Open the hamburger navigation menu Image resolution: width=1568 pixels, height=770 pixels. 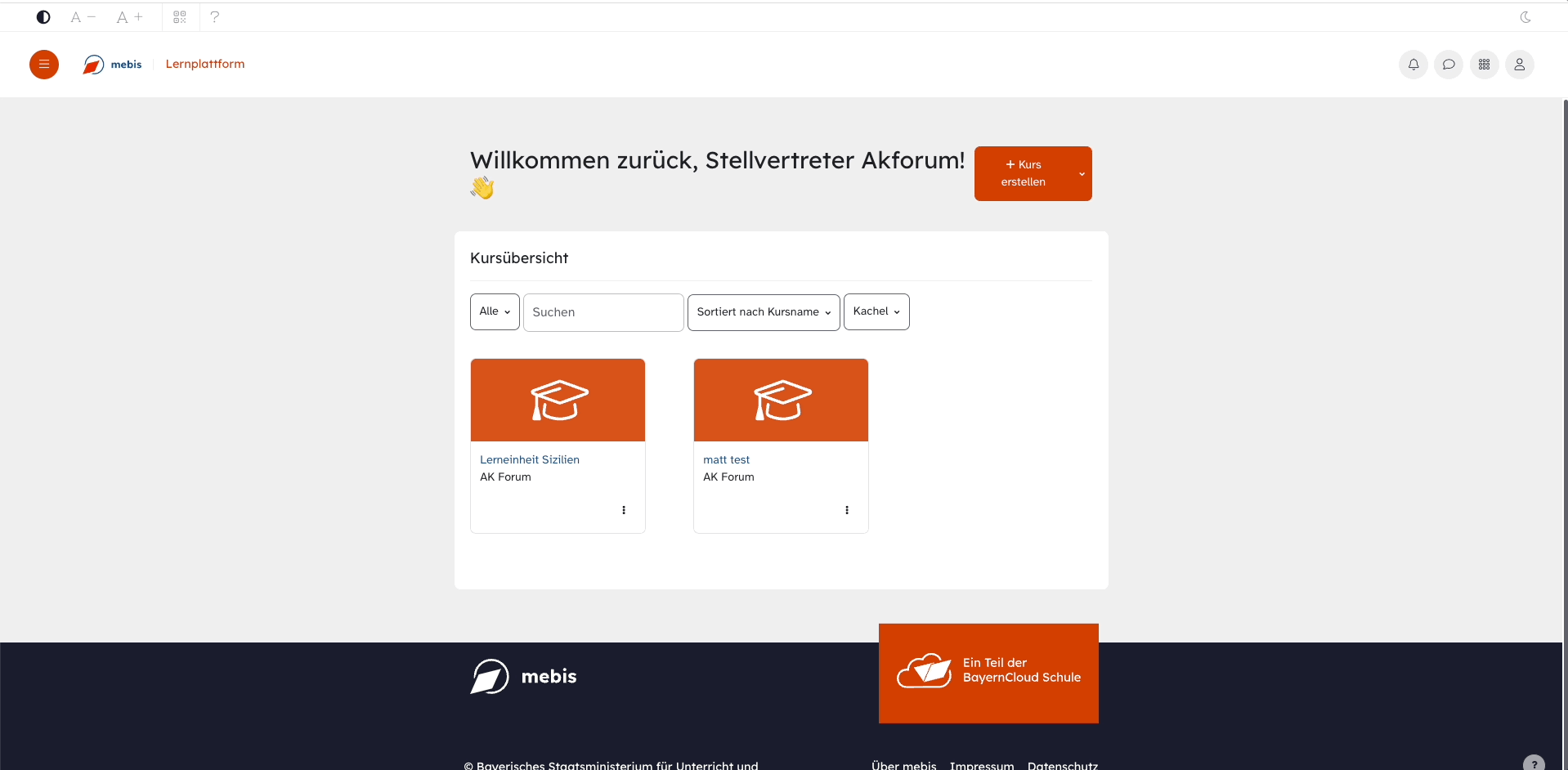coord(43,65)
